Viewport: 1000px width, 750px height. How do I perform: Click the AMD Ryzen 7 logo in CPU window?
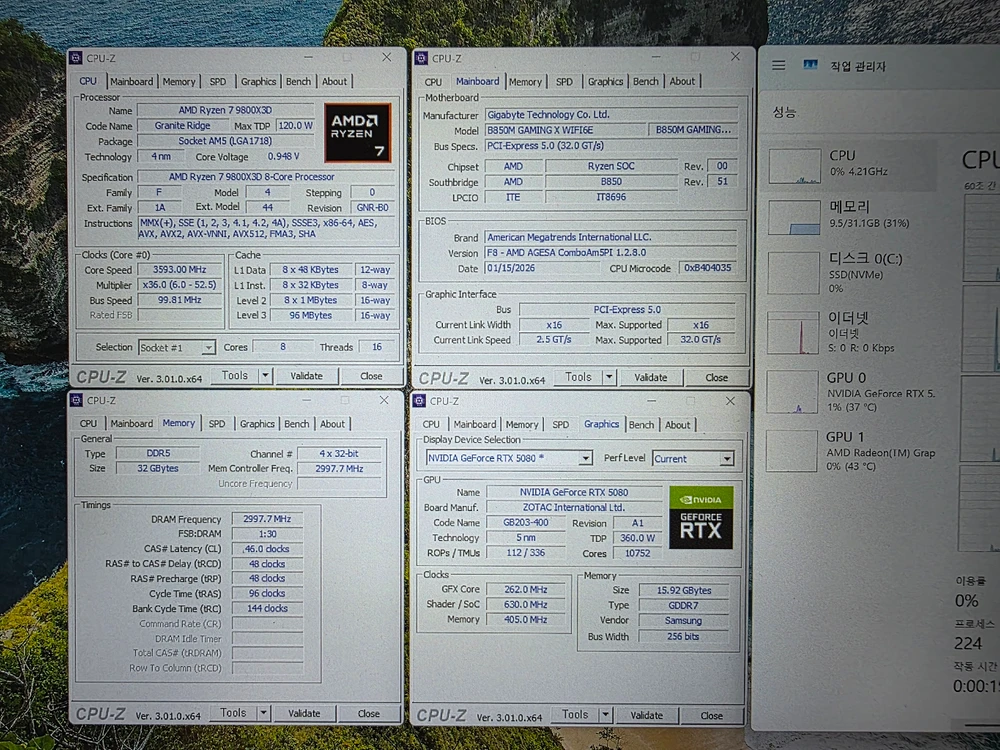pos(357,133)
